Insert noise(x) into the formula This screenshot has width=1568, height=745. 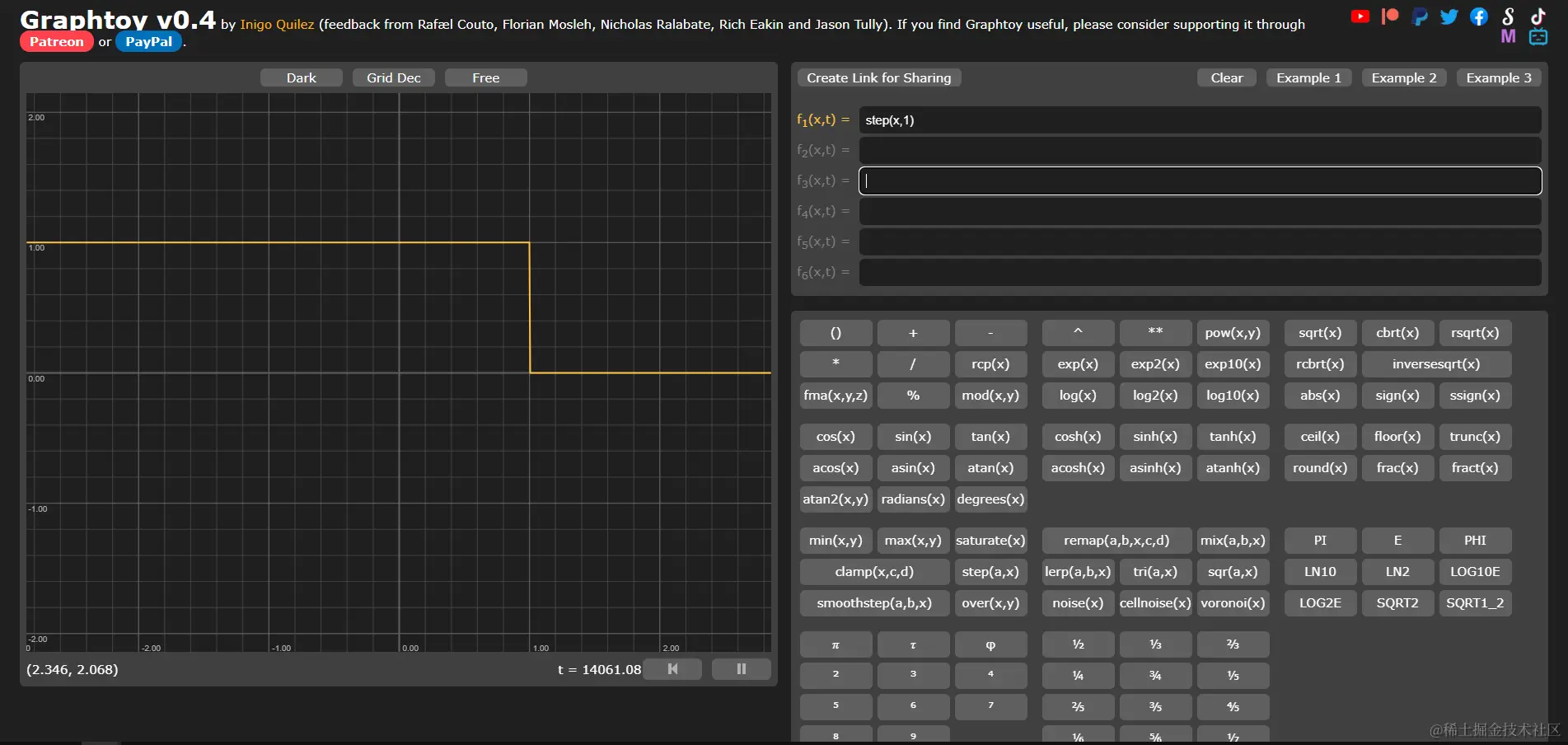tap(1077, 602)
